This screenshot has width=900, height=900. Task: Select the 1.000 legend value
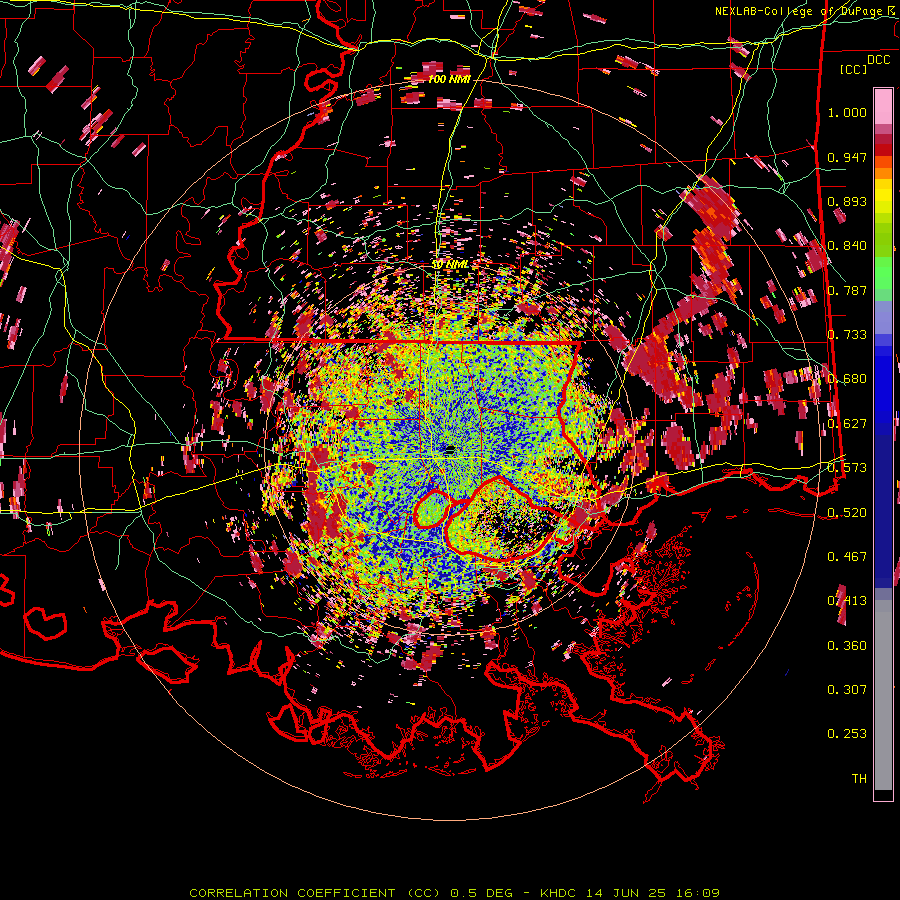click(x=847, y=112)
